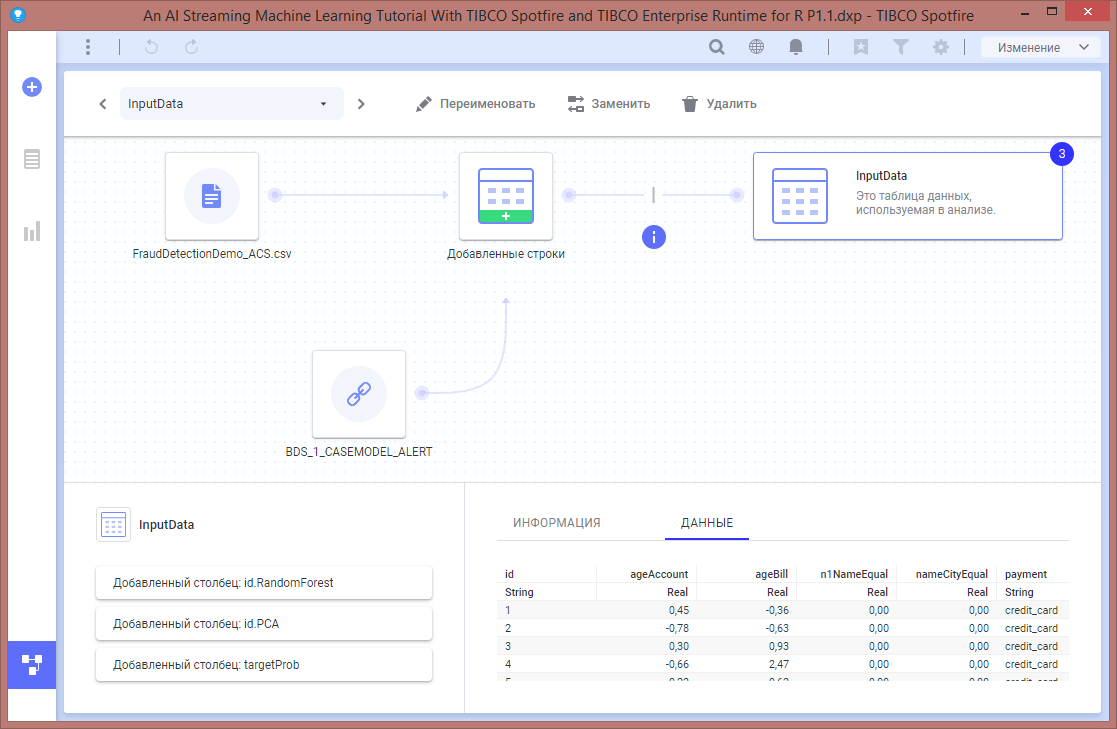This screenshot has height=729, width=1117.
Task: Click the ageAccount column header
Action: tap(659, 574)
